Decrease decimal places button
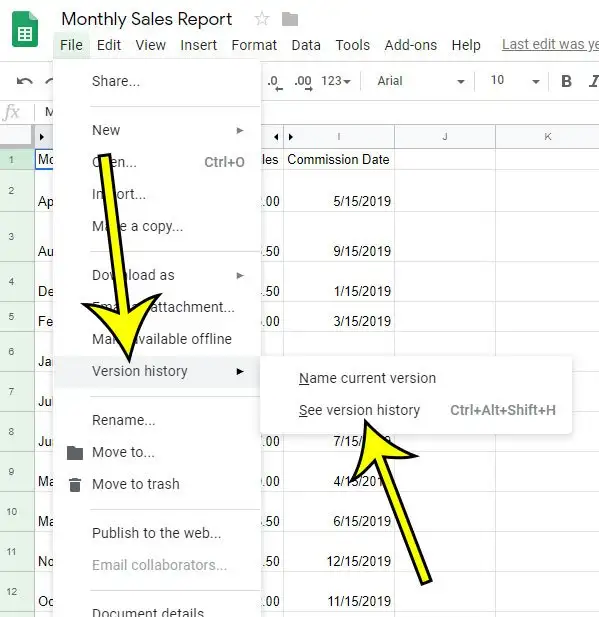 pos(274,82)
